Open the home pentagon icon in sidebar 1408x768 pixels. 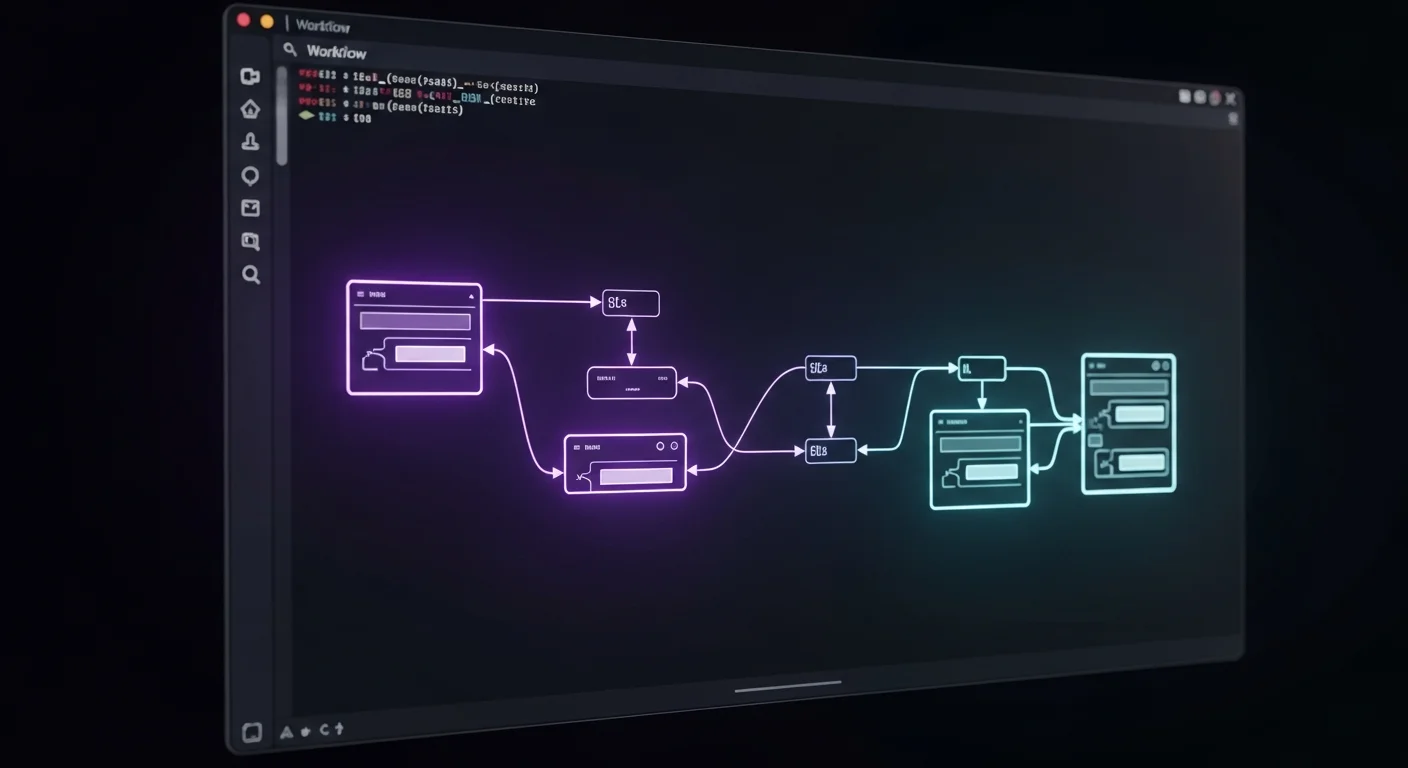point(250,109)
